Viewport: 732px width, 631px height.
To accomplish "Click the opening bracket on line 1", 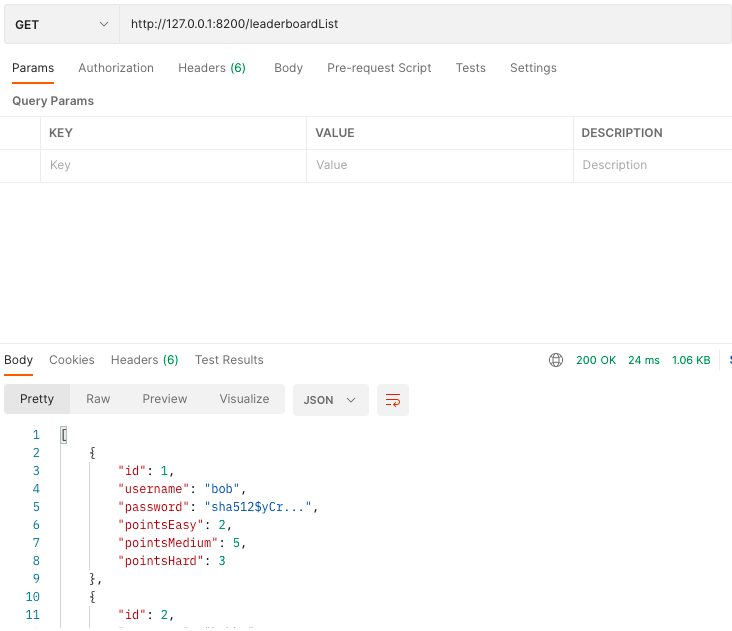I will tap(64, 435).
